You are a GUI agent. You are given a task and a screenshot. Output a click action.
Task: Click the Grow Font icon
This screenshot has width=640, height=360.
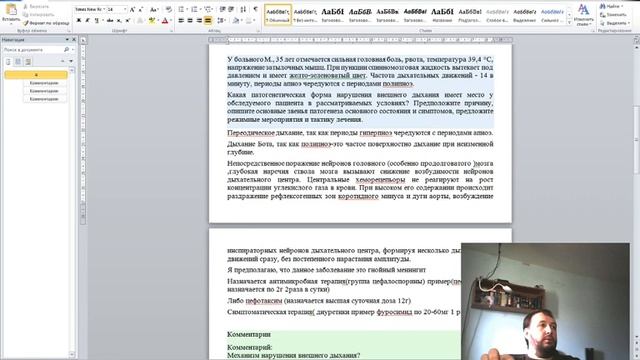(x=132, y=9)
